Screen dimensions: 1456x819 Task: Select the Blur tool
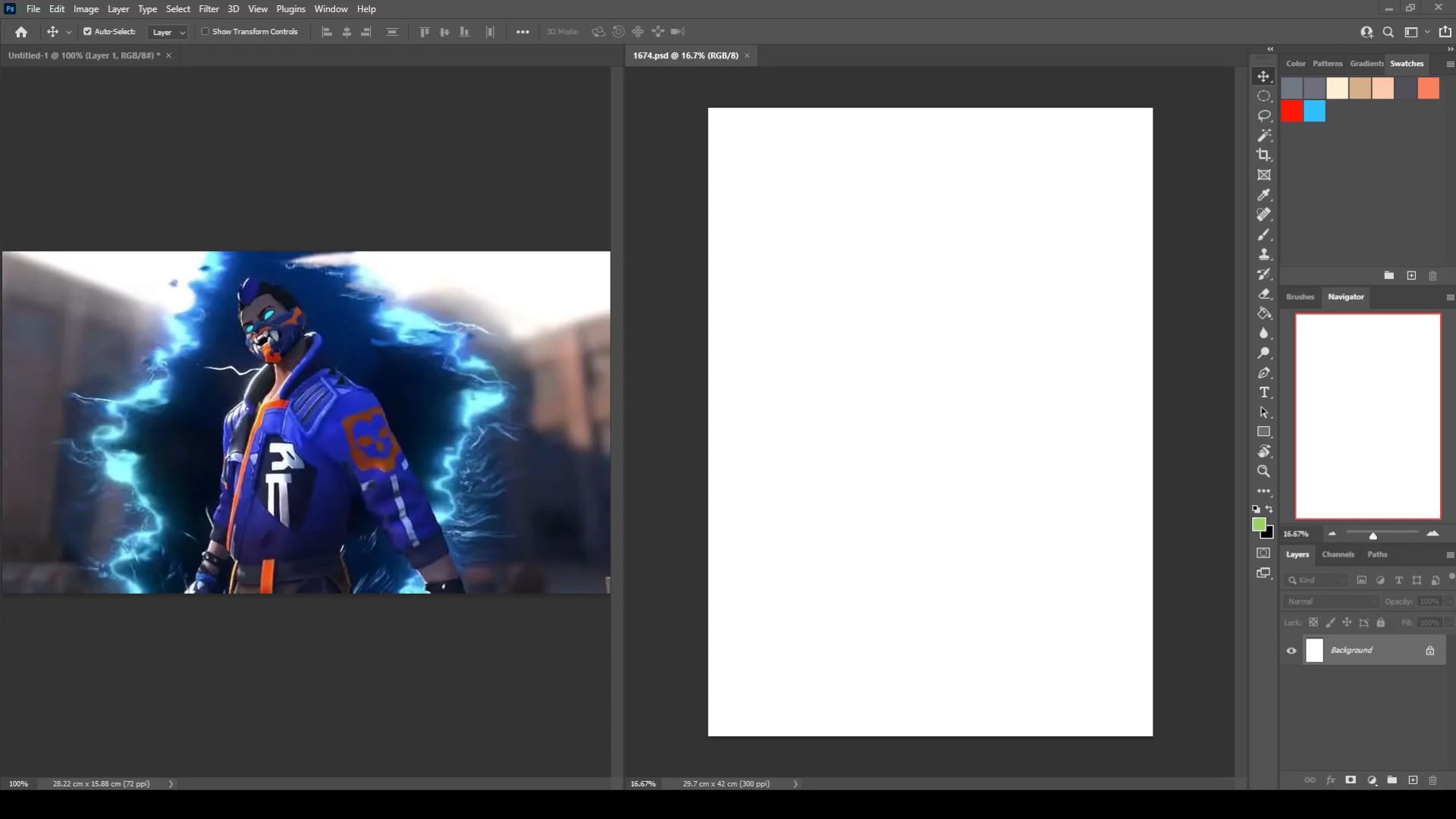coord(1263,333)
